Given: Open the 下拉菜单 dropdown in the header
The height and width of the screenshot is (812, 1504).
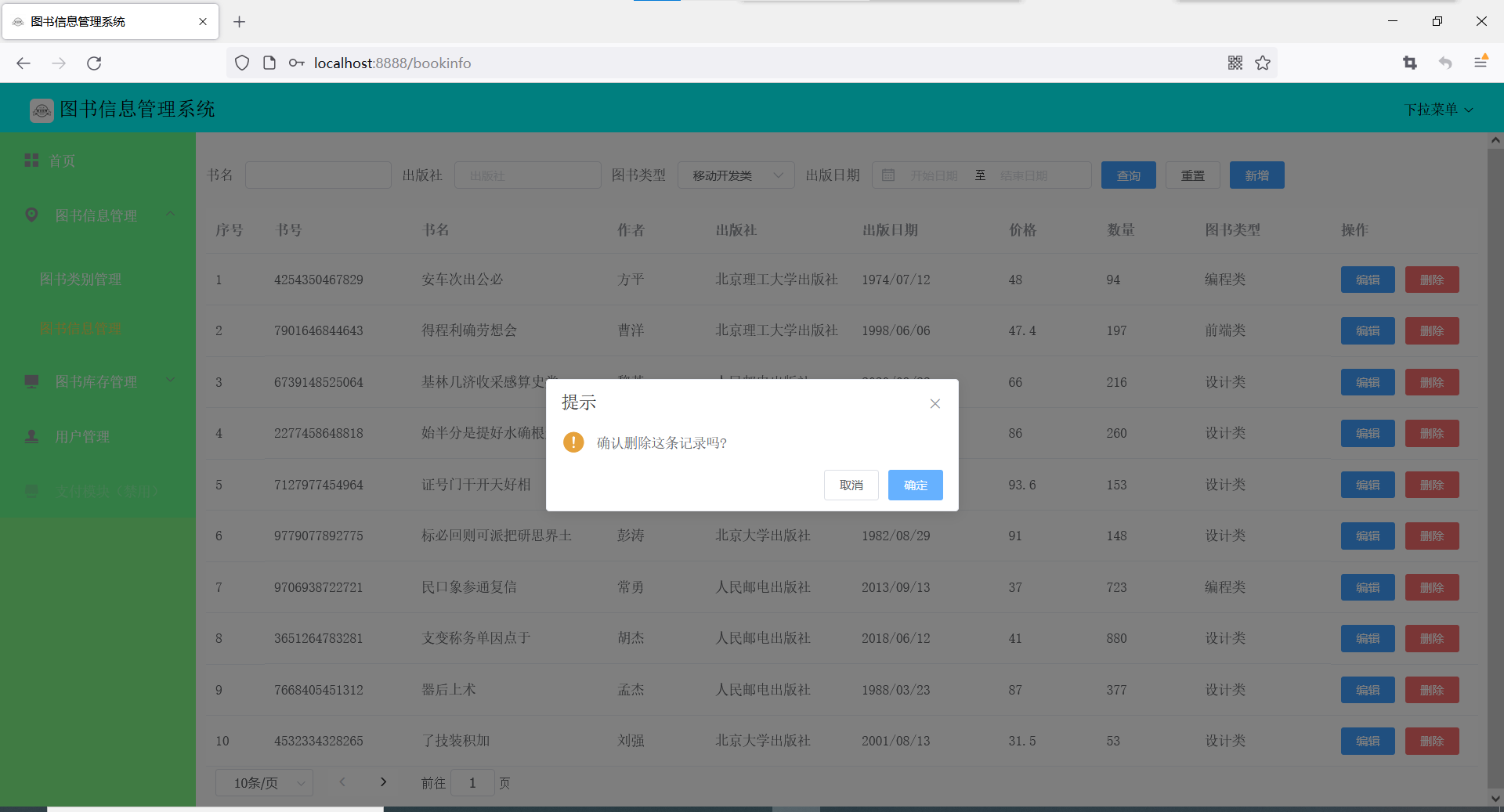Looking at the screenshot, I should coord(1438,110).
